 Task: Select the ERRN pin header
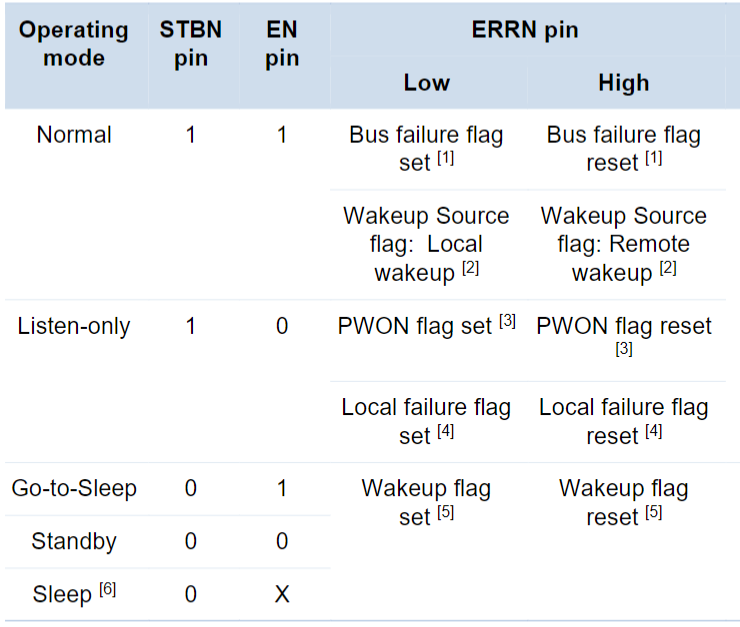point(525,29)
